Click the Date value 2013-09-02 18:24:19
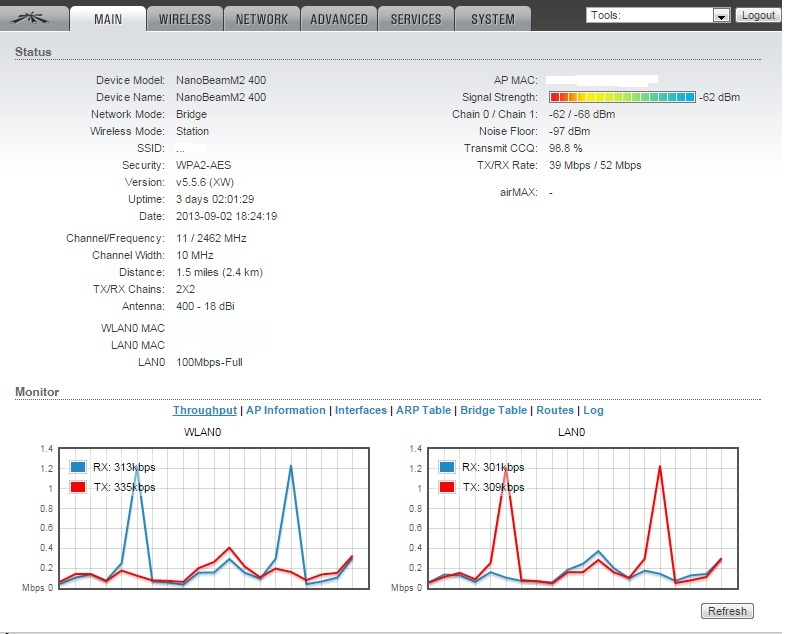Screen dimensions: 796x634 (x=226, y=216)
